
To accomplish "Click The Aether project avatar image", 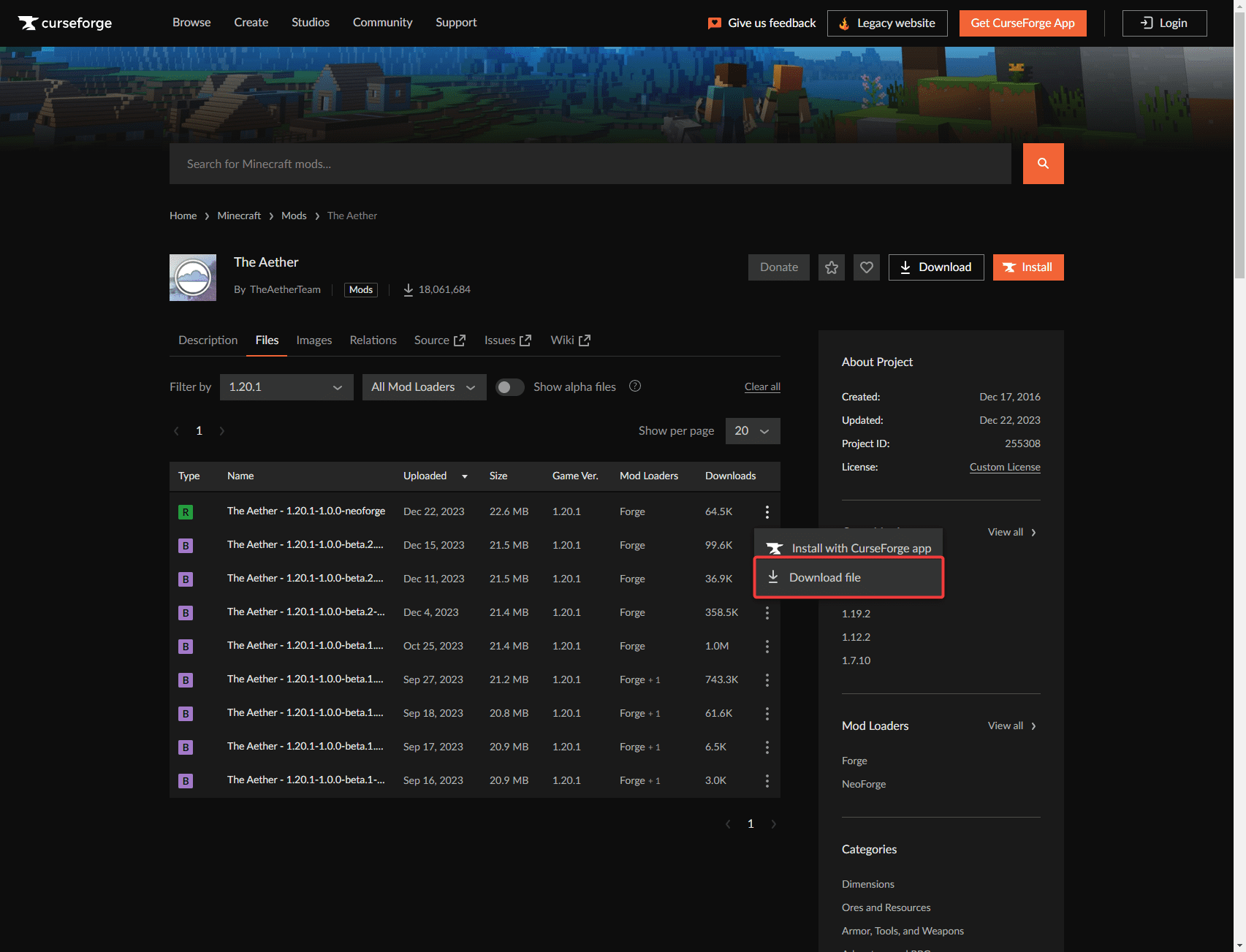I will (x=193, y=278).
